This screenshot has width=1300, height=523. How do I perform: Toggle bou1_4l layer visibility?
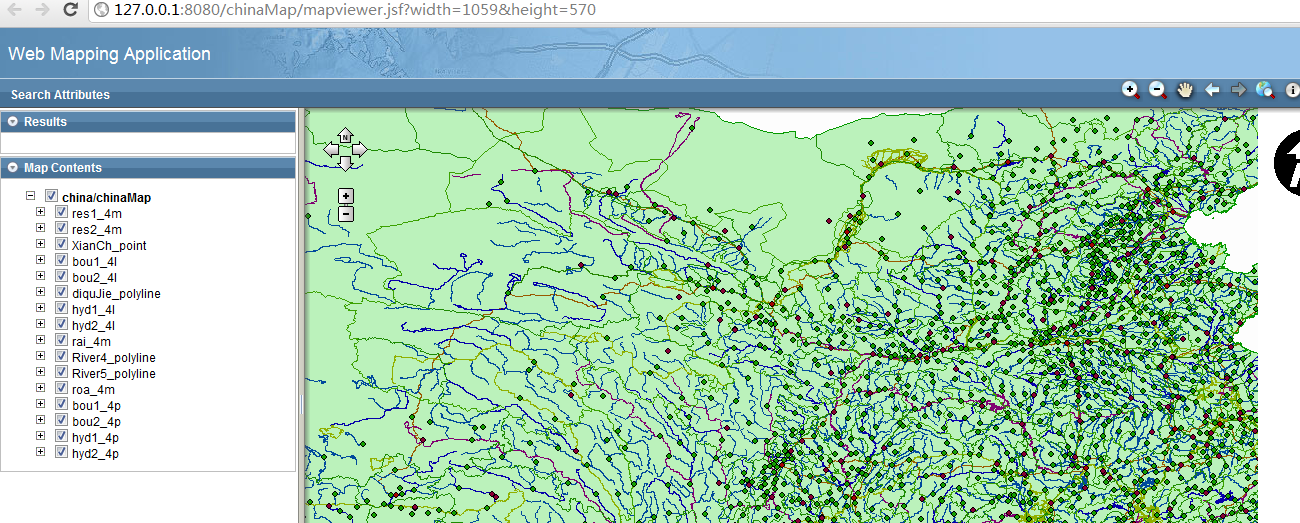tap(61, 261)
